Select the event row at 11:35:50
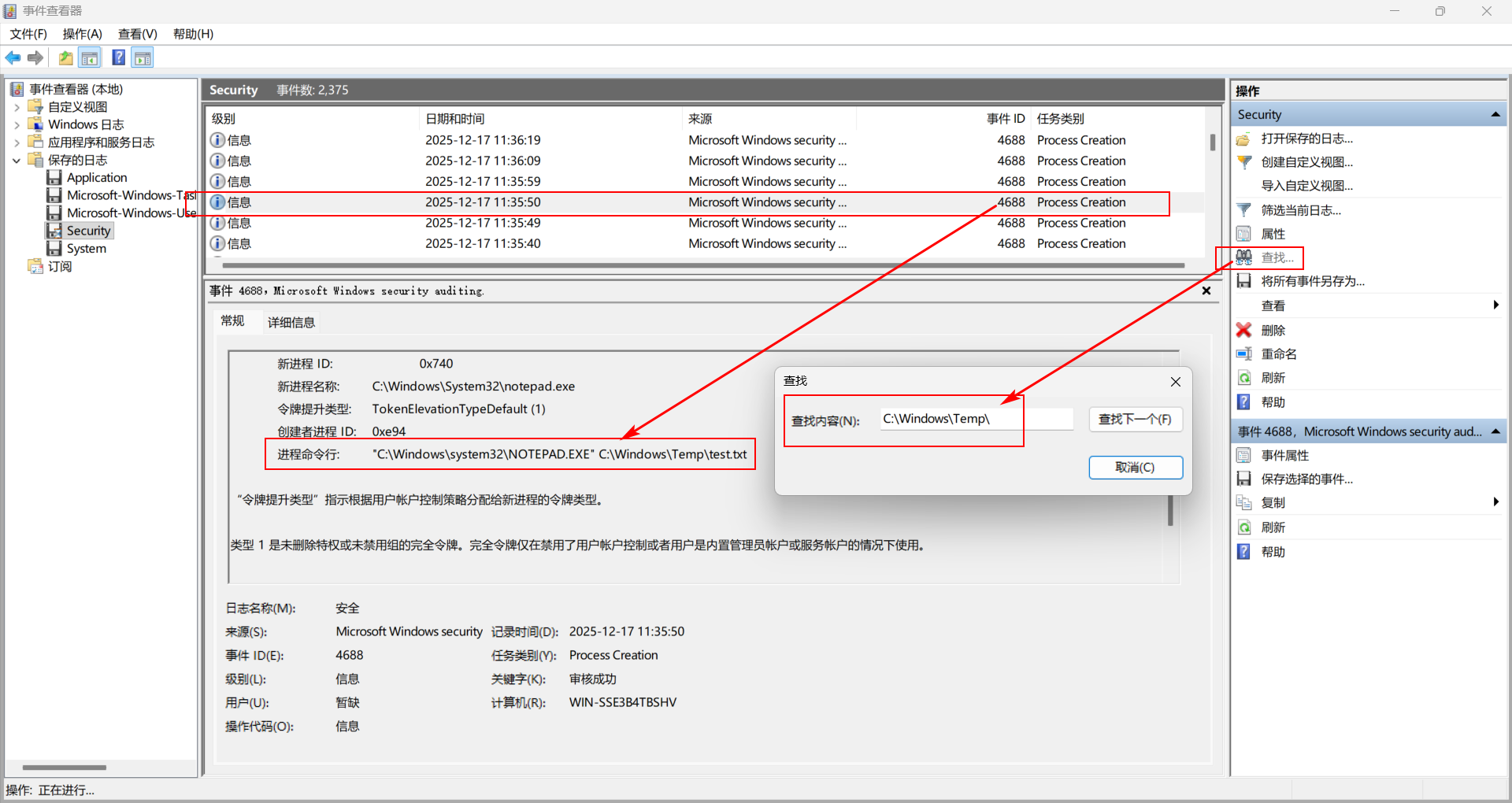 coord(706,202)
